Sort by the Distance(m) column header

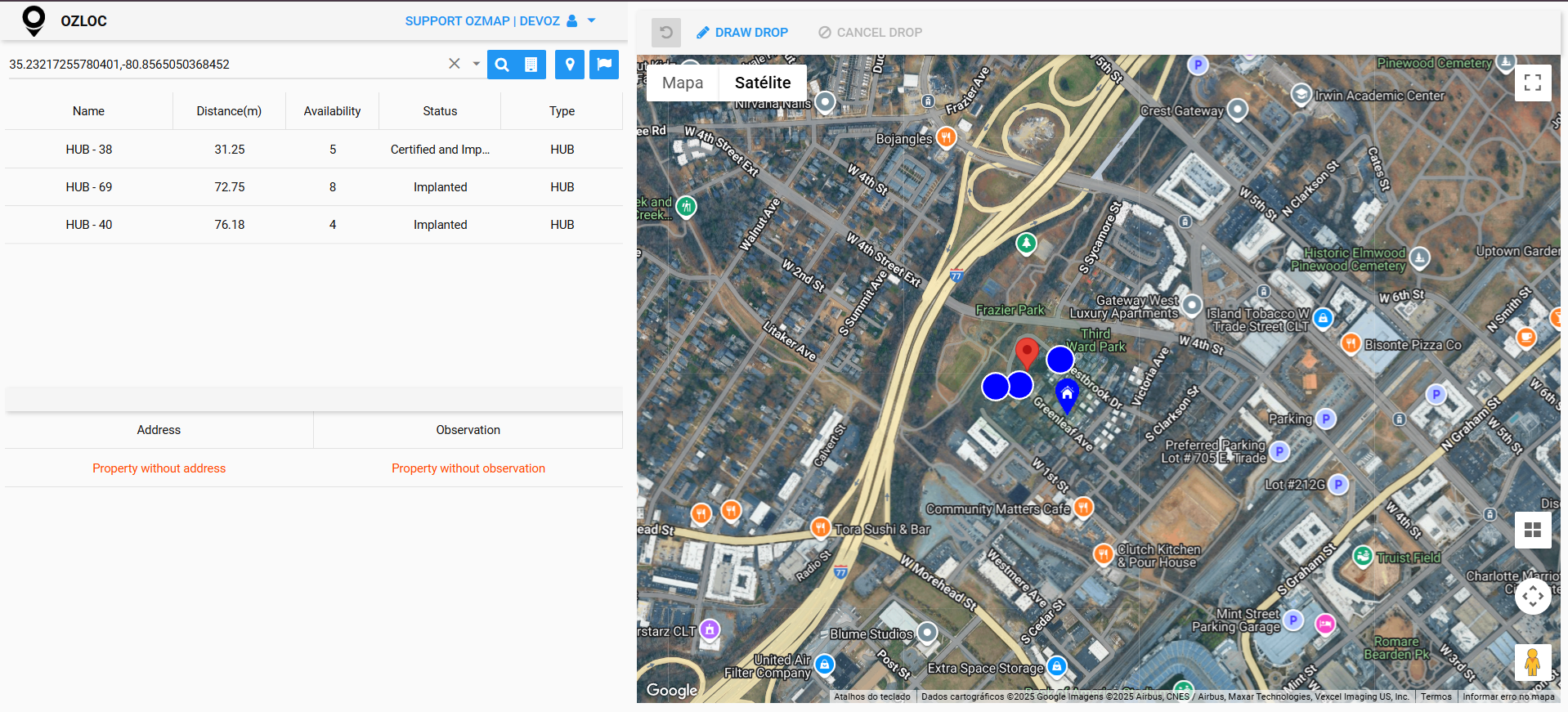coord(229,111)
